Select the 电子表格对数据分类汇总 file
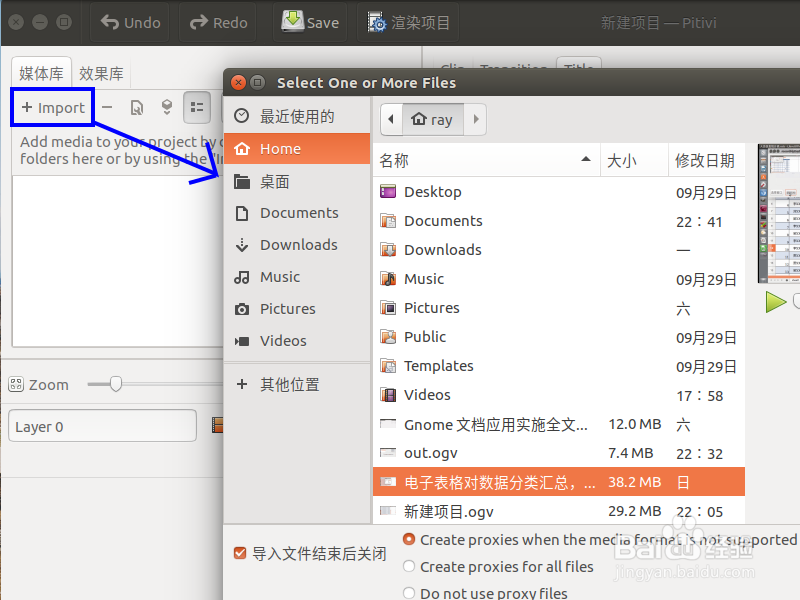Image resolution: width=800 pixels, height=600 pixels. 559,482
